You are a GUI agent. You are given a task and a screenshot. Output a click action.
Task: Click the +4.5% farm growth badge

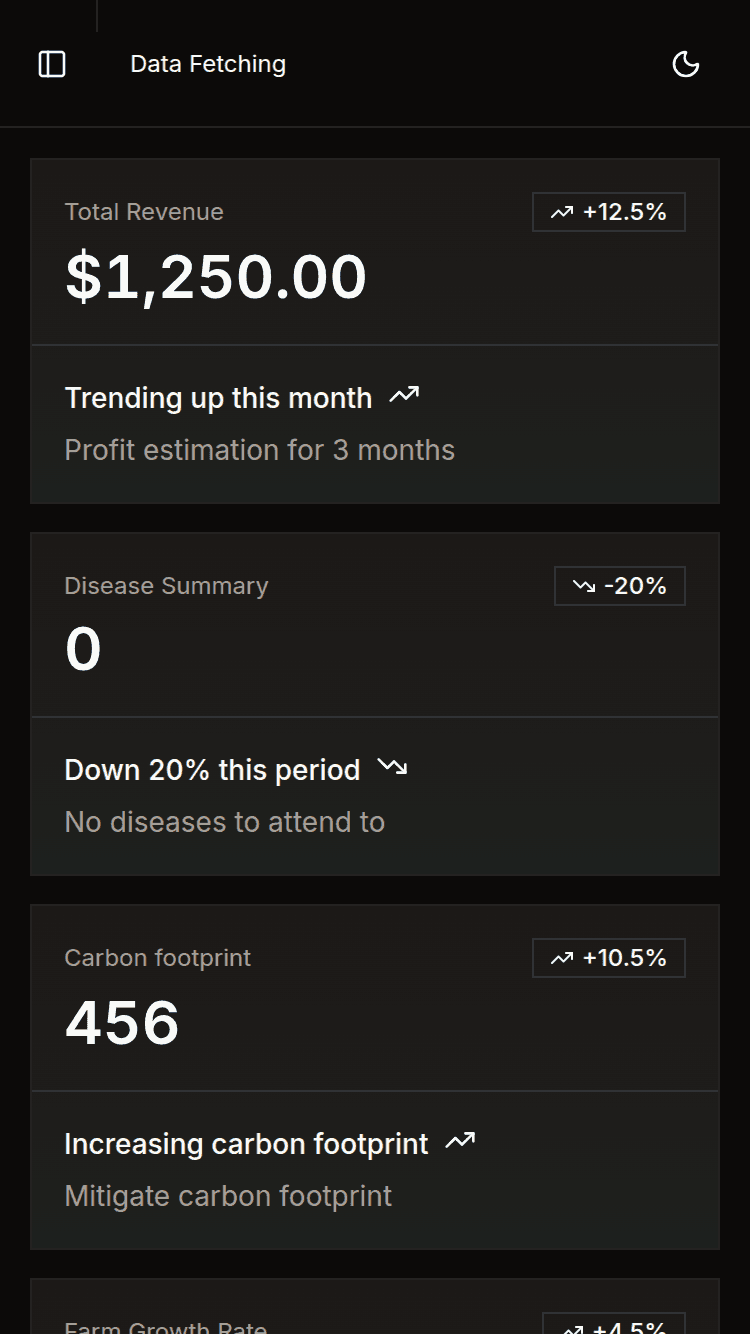pyautogui.click(x=615, y=1326)
